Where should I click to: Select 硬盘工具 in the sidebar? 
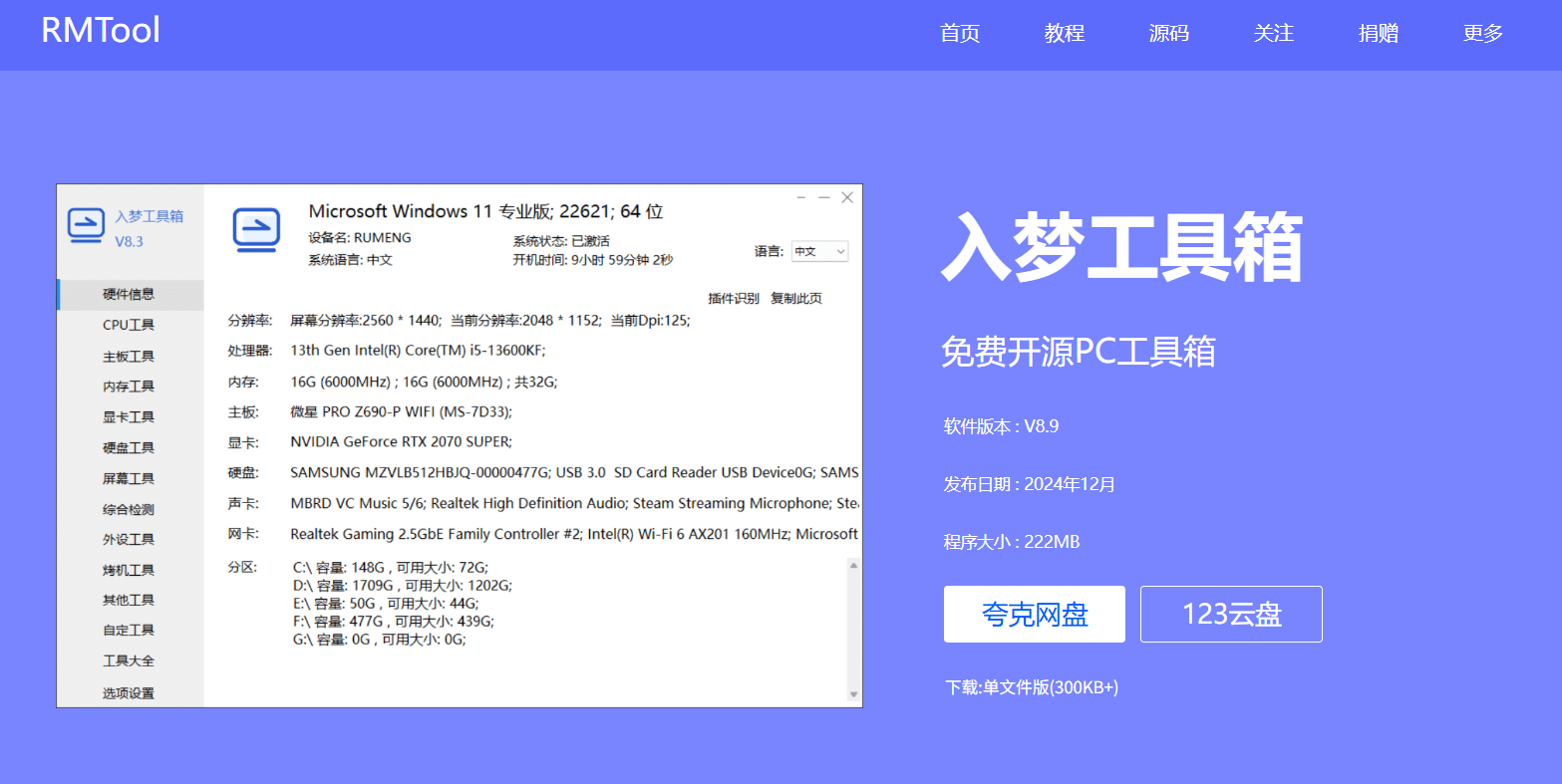[x=130, y=447]
